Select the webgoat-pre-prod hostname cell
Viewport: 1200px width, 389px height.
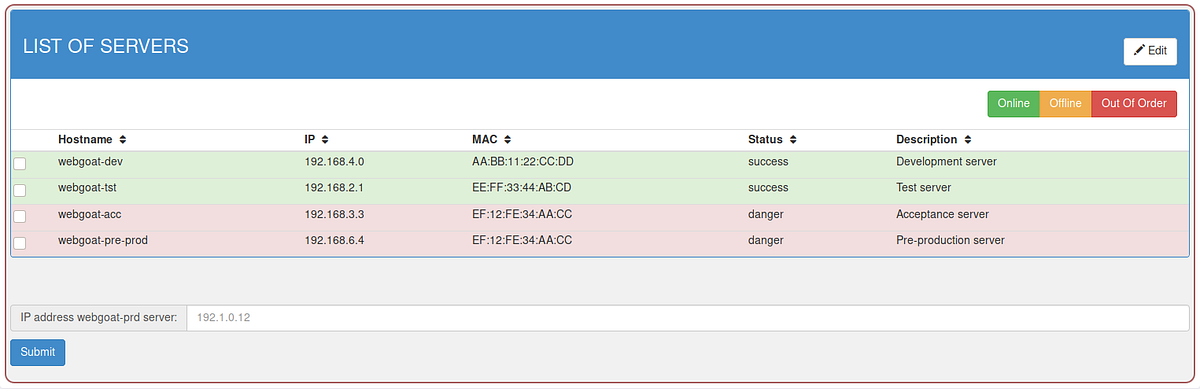103,241
